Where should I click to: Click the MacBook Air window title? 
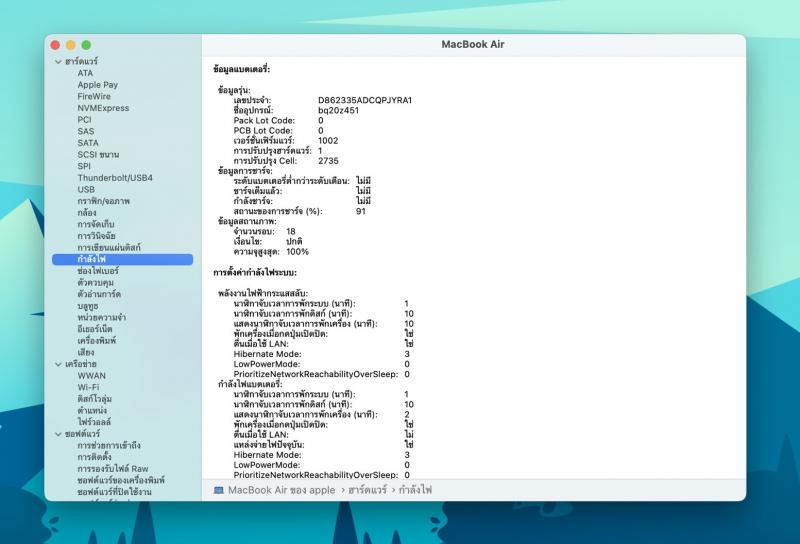(473, 44)
